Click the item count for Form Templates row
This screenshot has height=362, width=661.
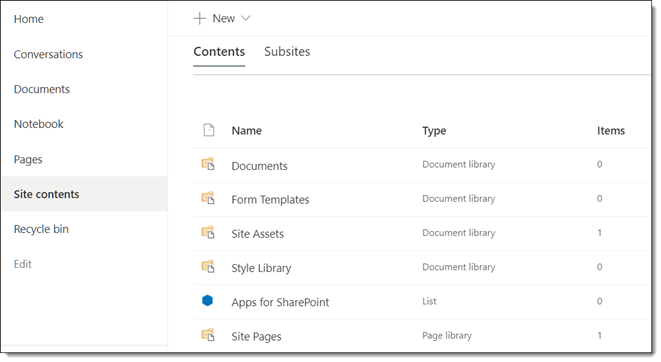click(599, 198)
